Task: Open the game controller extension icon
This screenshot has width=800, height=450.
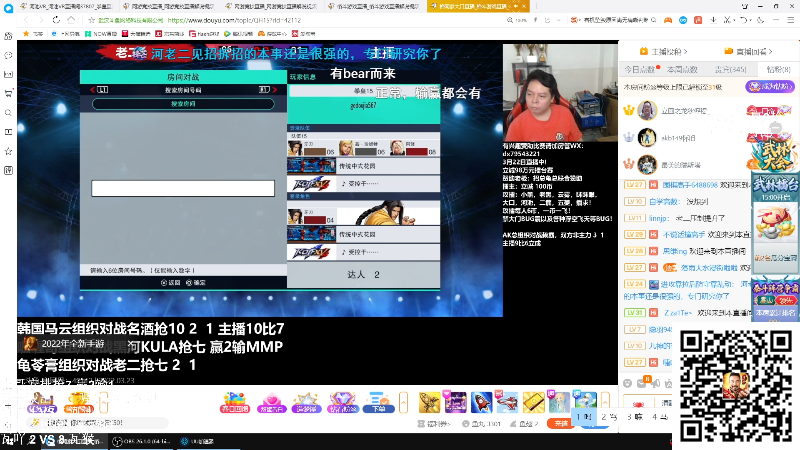Action: [668, 20]
